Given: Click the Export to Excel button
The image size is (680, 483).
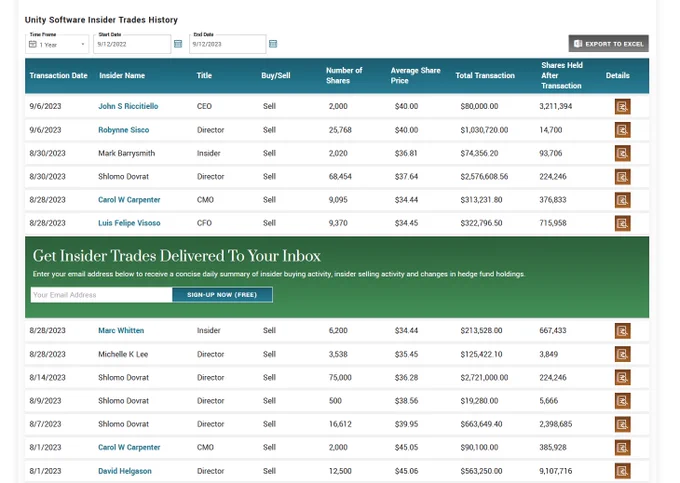Looking at the screenshot, I should pyautogui.click(x=608, y=43).
